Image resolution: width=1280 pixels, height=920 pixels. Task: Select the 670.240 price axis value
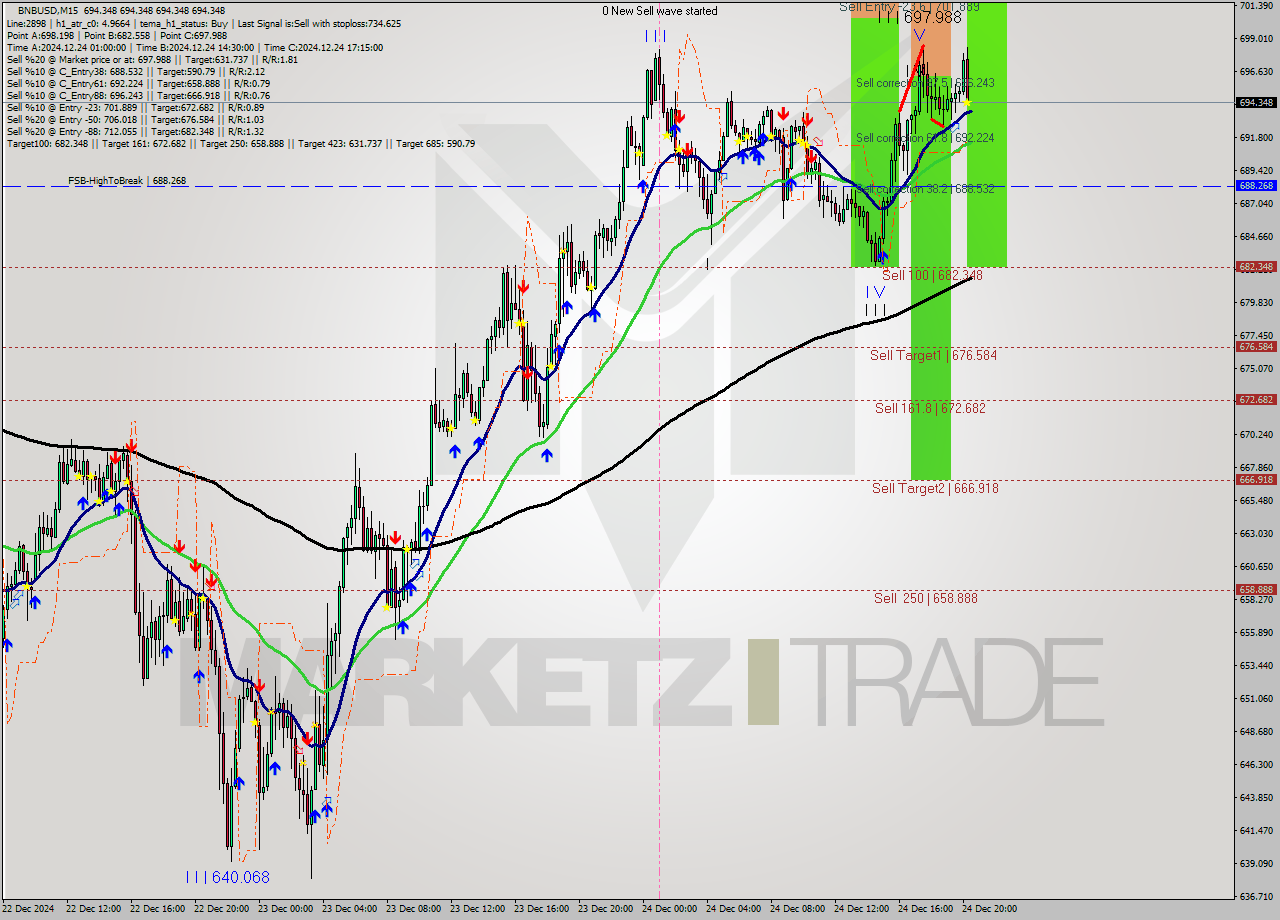[x=1256, y=435]
